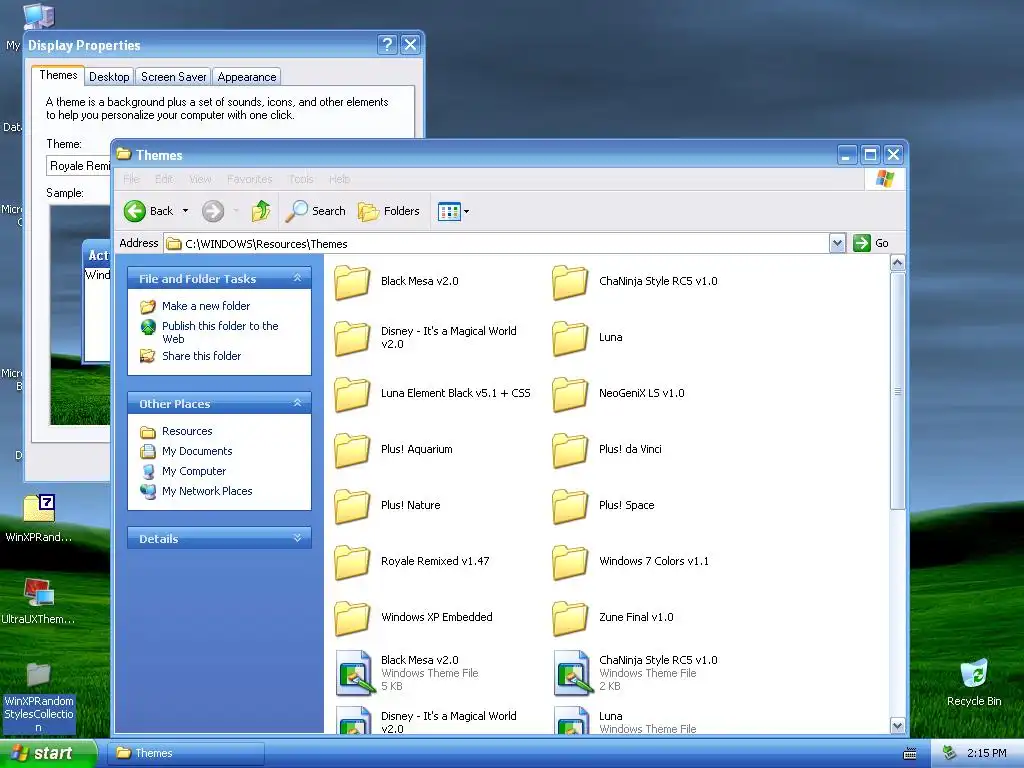Expand the address bar dropdown
Viewport: 1024px width, 768px height.
[x=837, y=244]
